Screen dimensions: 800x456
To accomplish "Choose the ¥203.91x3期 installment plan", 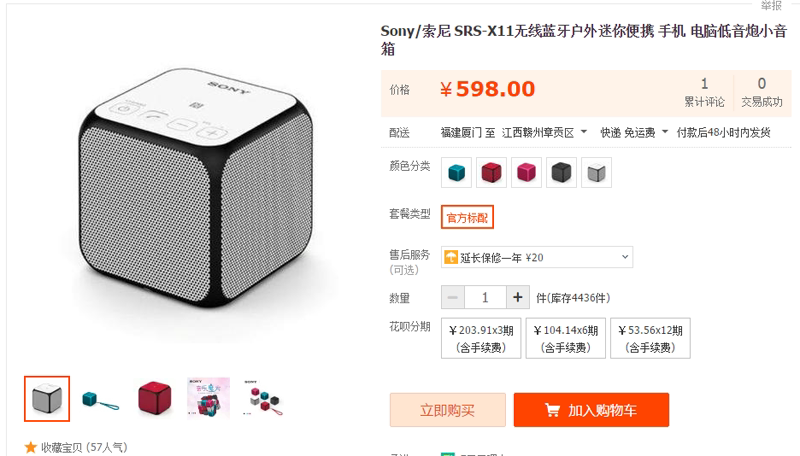I will pyautogui.click(x=481, y=338).
